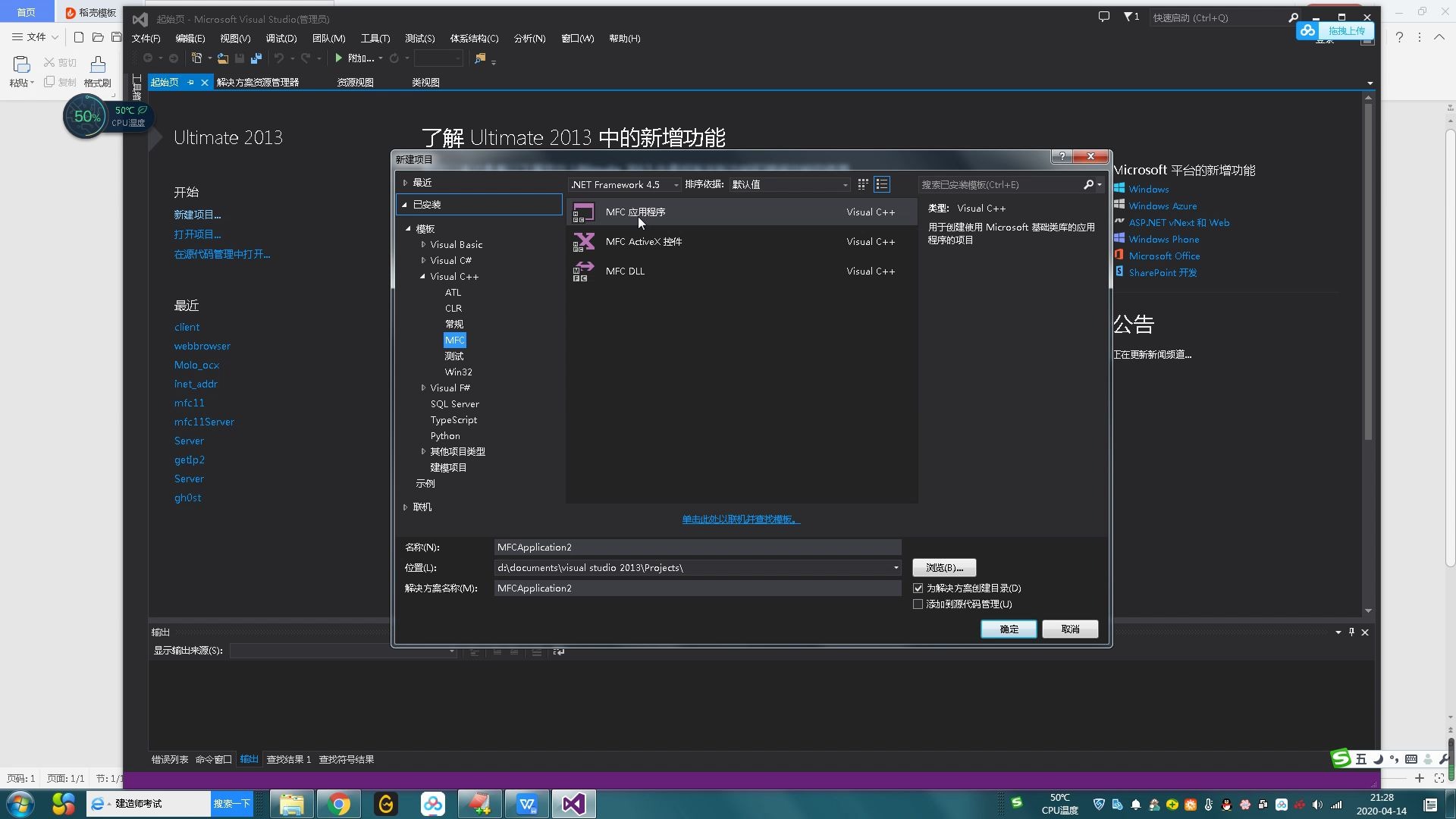
Task: Open the file explorer taskbar icon
Action: pos(292,804)
